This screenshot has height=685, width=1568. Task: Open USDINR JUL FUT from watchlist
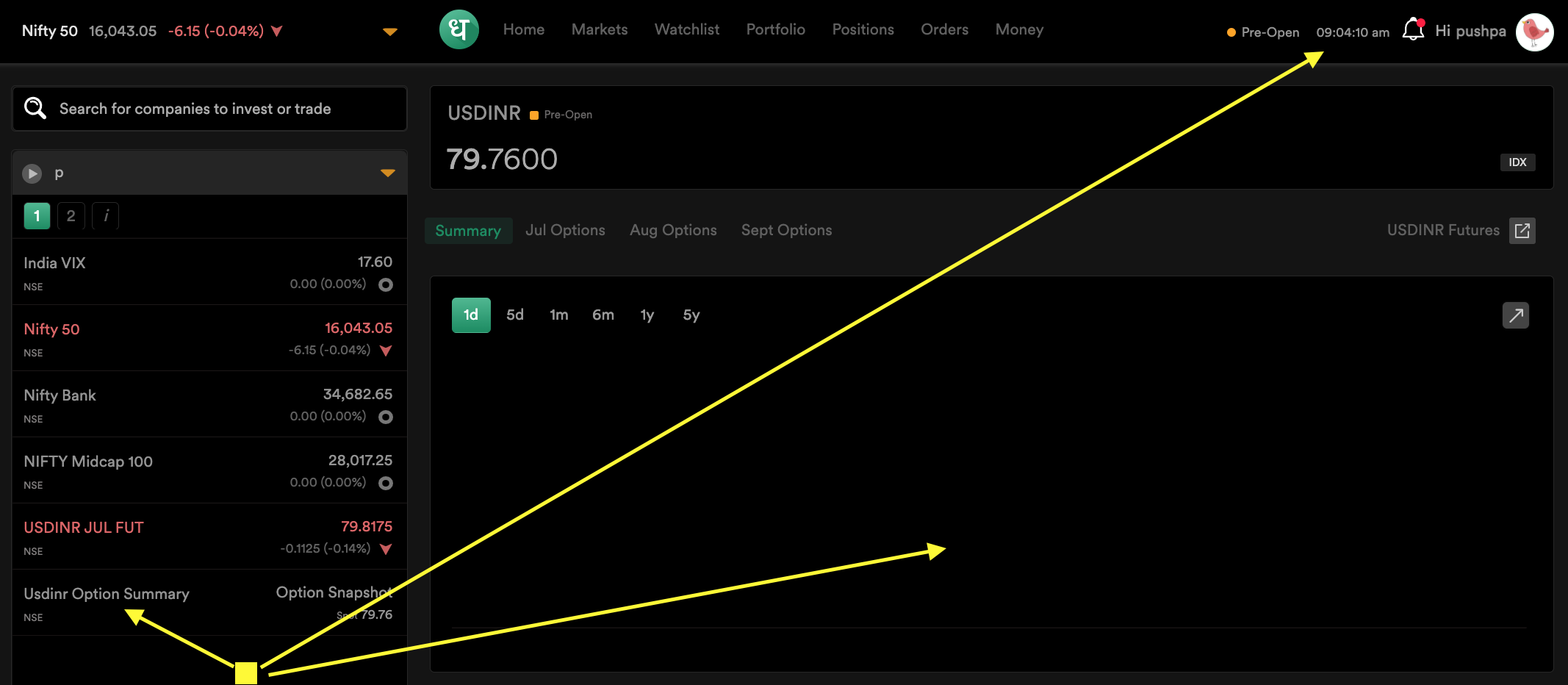(84, 528)
